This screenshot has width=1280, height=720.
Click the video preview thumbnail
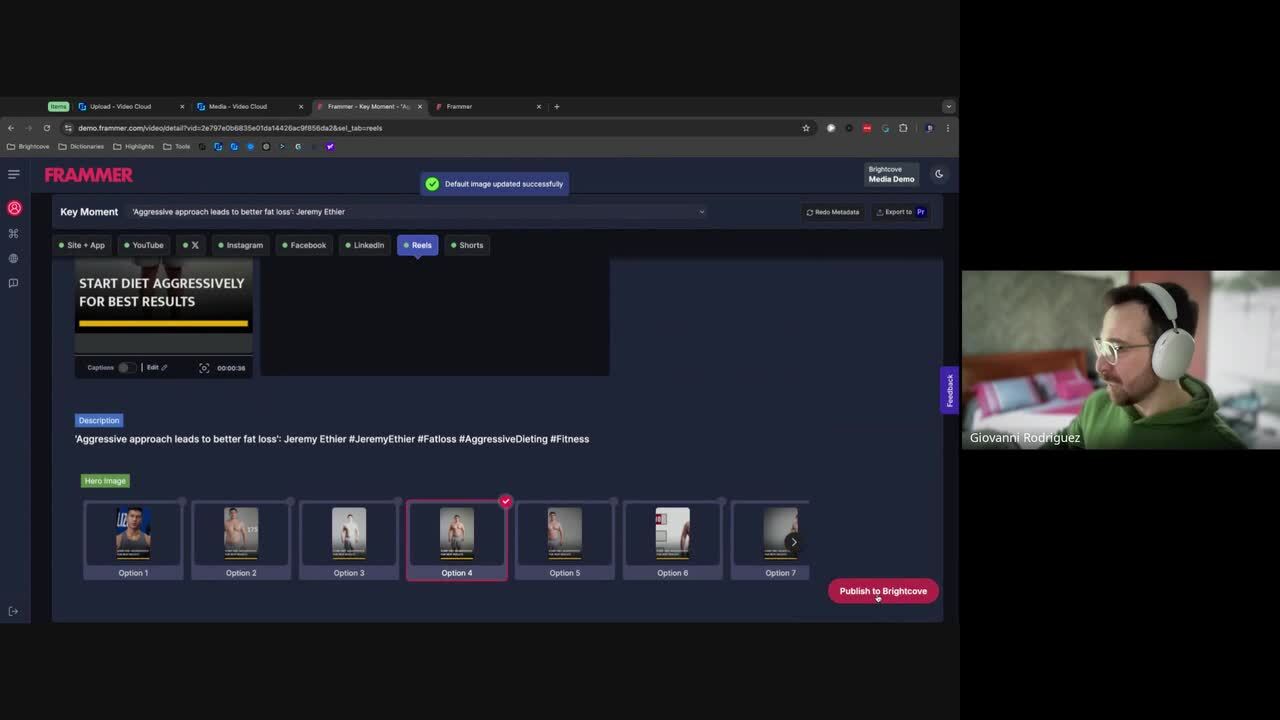[163, 306]
